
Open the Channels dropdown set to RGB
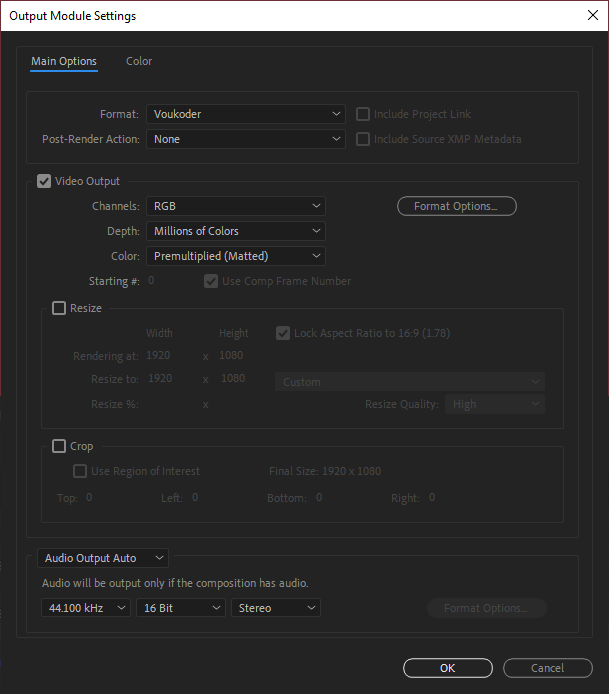(236, 206)
